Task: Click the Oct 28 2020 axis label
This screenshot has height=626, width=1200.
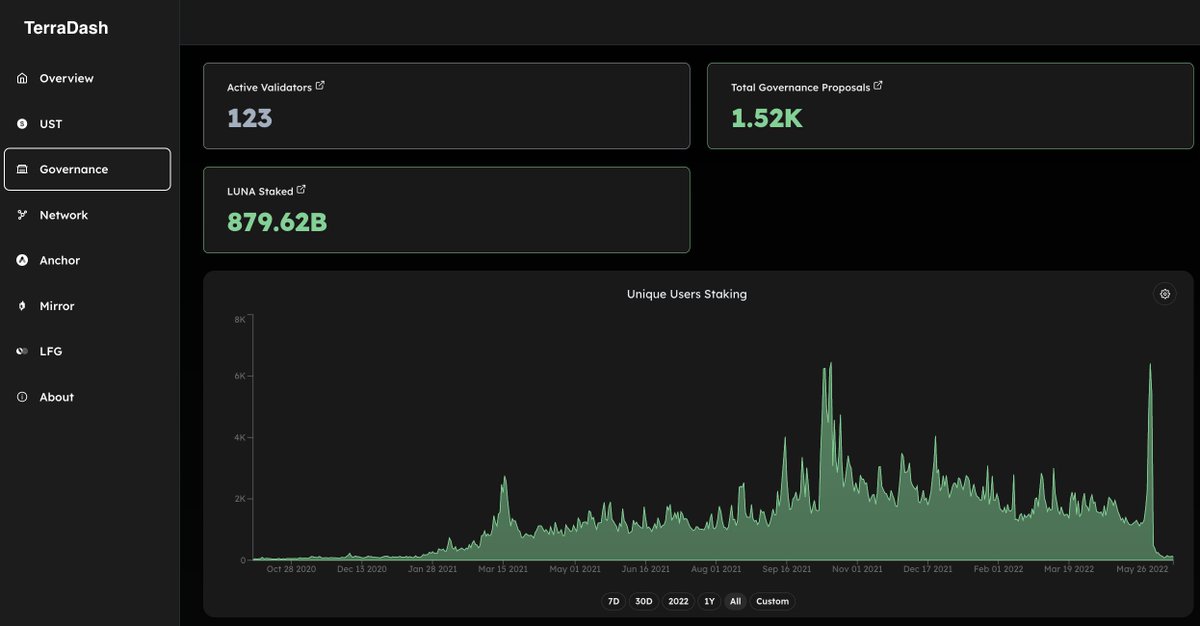Action: coord(292,569)
